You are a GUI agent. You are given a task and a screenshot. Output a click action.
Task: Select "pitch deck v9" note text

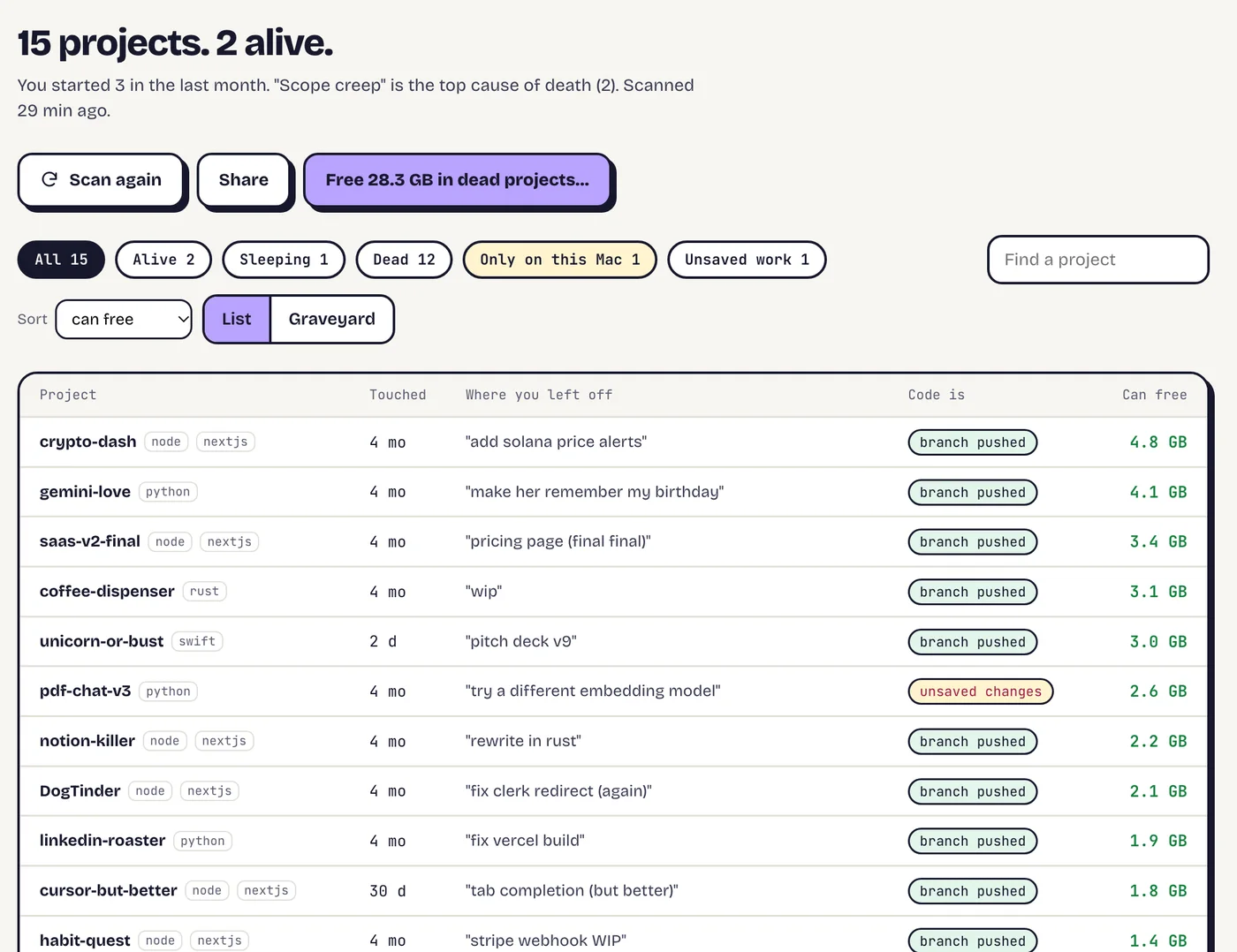point(521,641)
